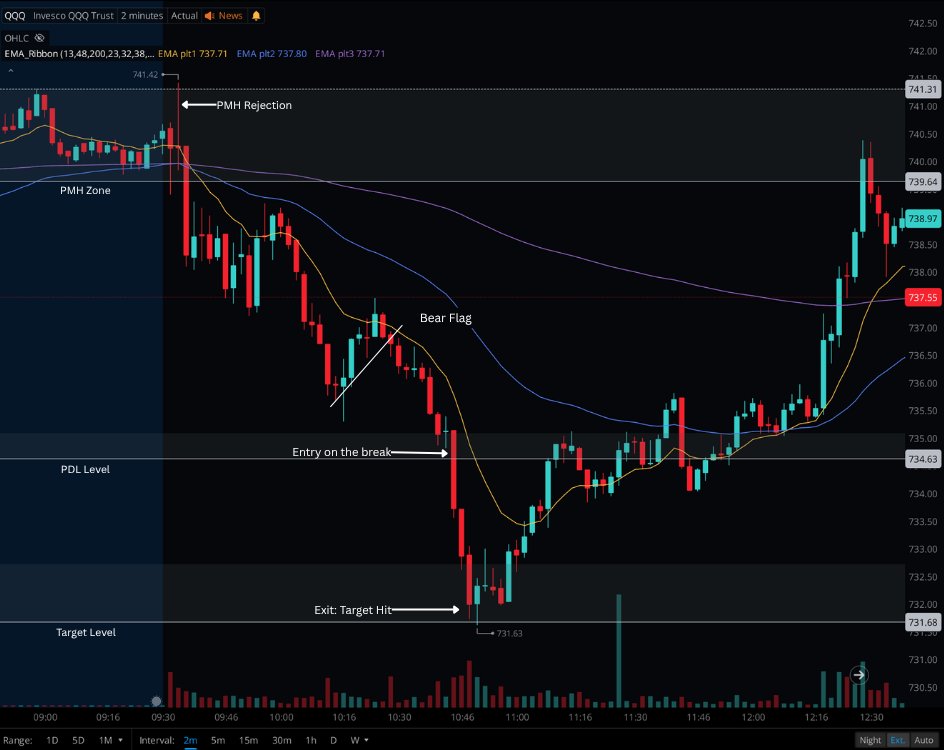Click the EMA plt2 737.80 value
This screenshot has height=750, width=944.
point(272,54)
